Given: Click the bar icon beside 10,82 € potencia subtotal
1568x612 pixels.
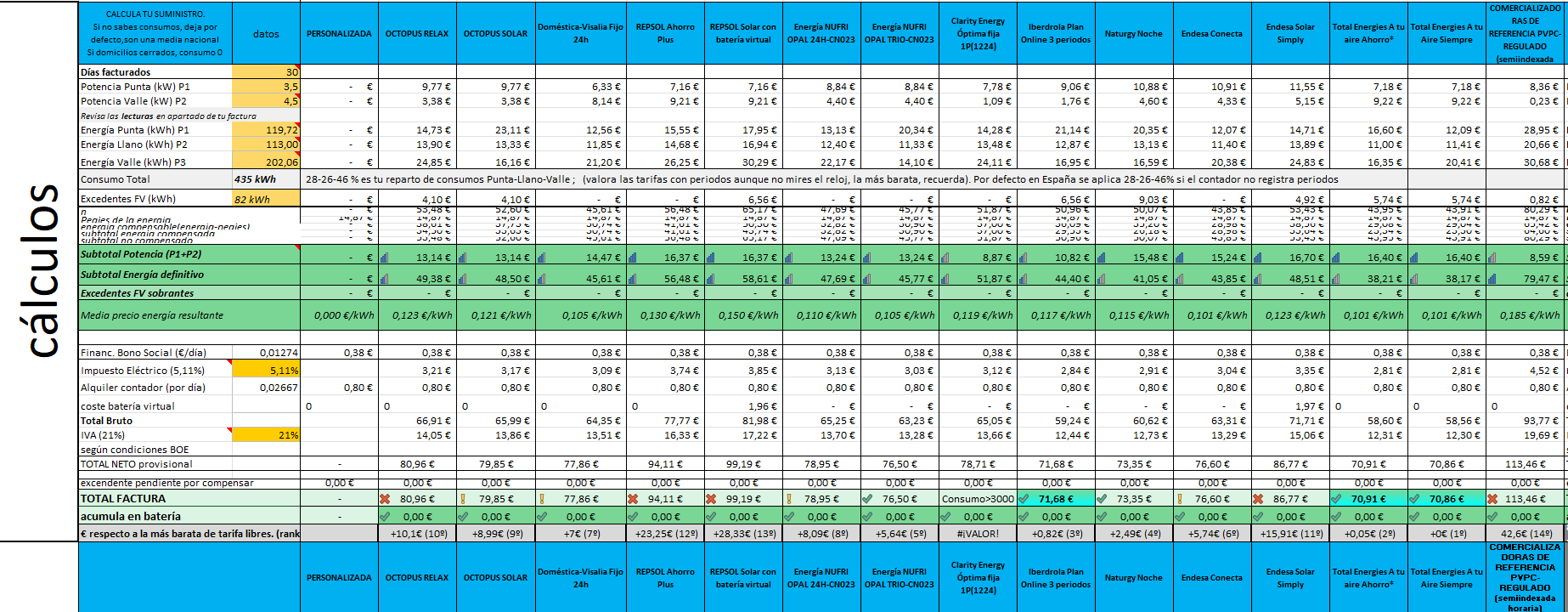Looking at the screenshot, I should pyautogui.click(x=1024, y=257).
